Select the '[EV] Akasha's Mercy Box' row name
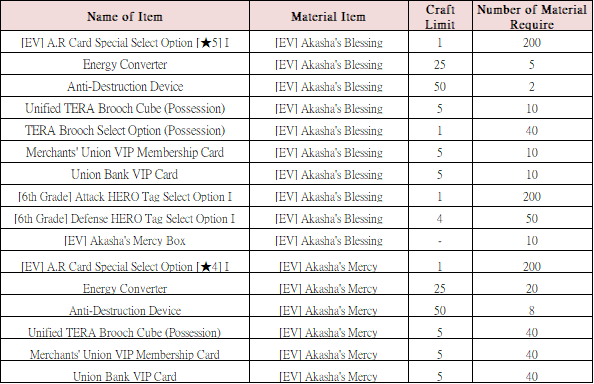The image size is (594, 384). [125, 240]
